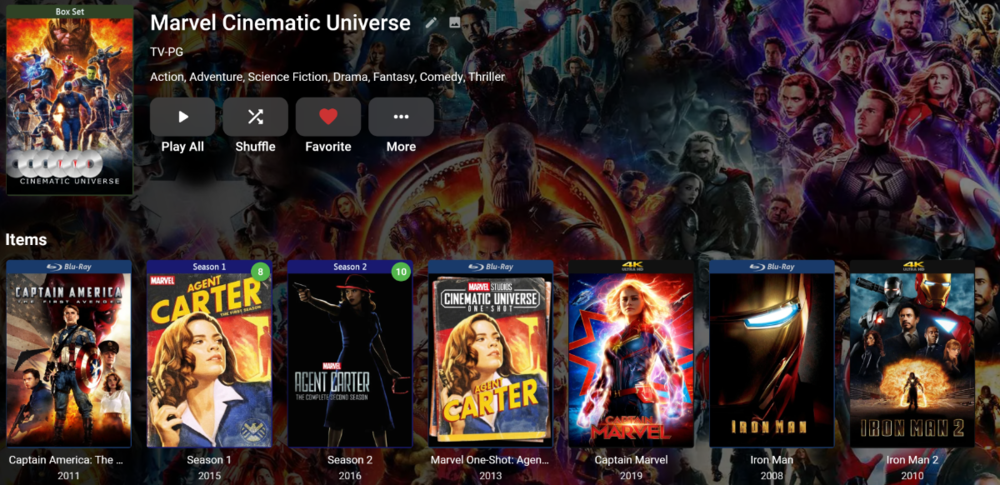Open Agent Carter Season 2 poster
Screen dimensions: 1000x485
tap(350, 354)
